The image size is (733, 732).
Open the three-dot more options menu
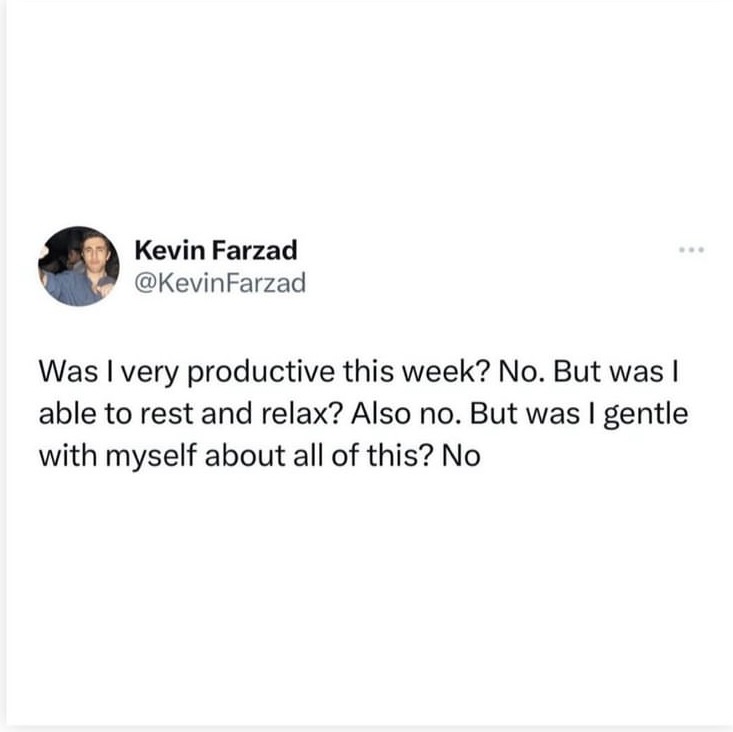691,250
